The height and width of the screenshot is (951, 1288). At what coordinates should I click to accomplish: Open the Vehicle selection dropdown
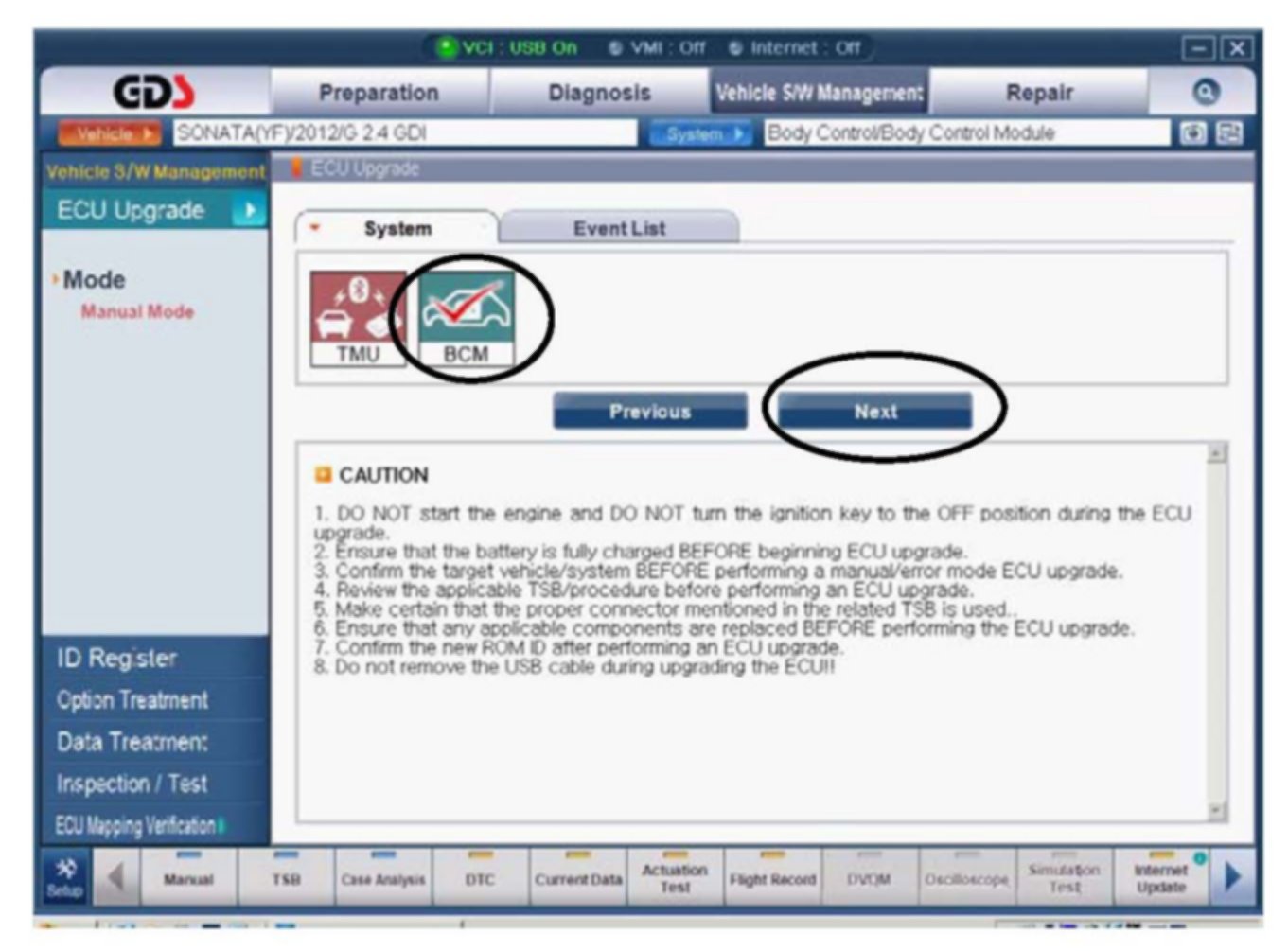[x=110, y=133]
